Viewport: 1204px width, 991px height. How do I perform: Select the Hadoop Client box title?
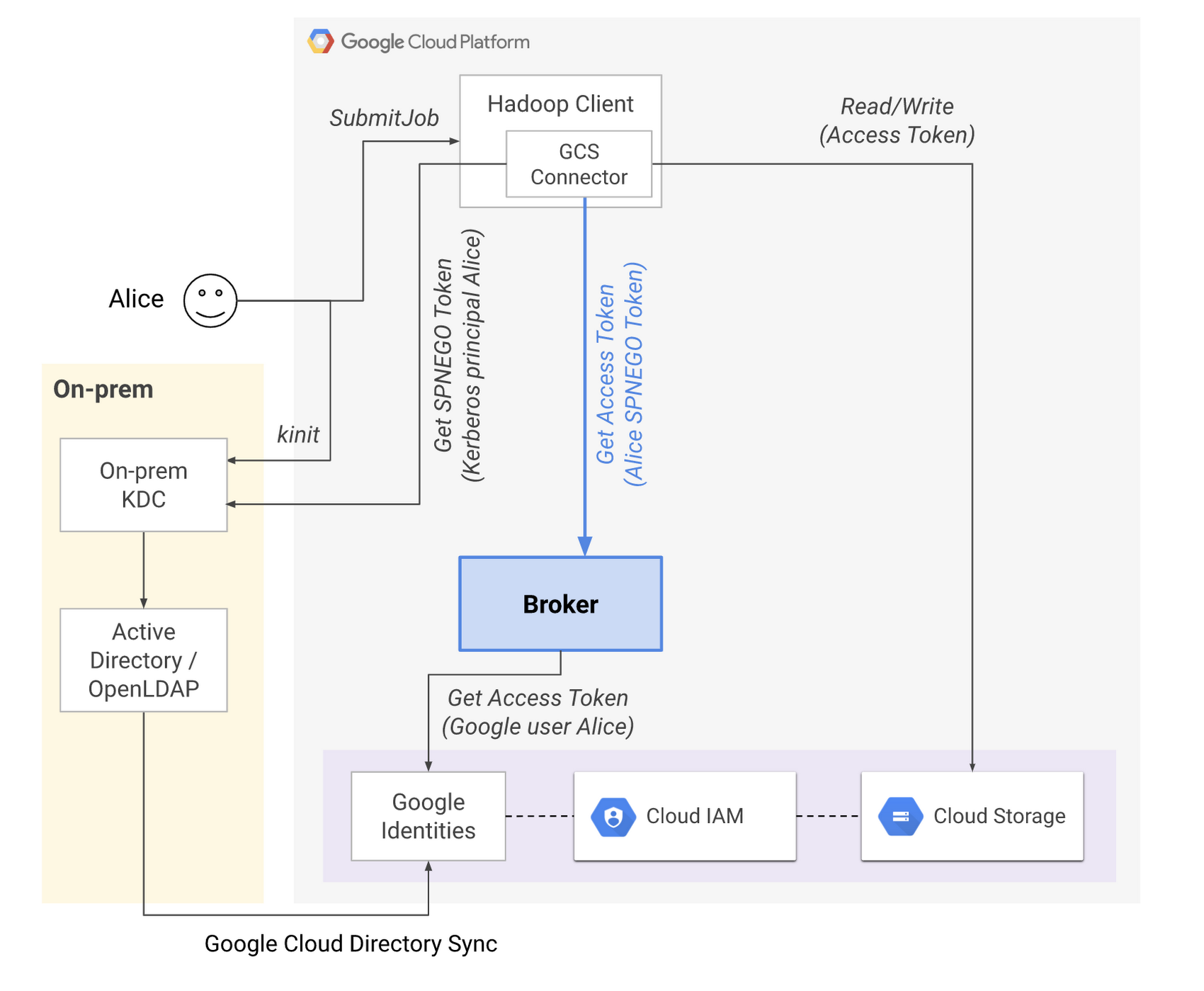[560, 104]
